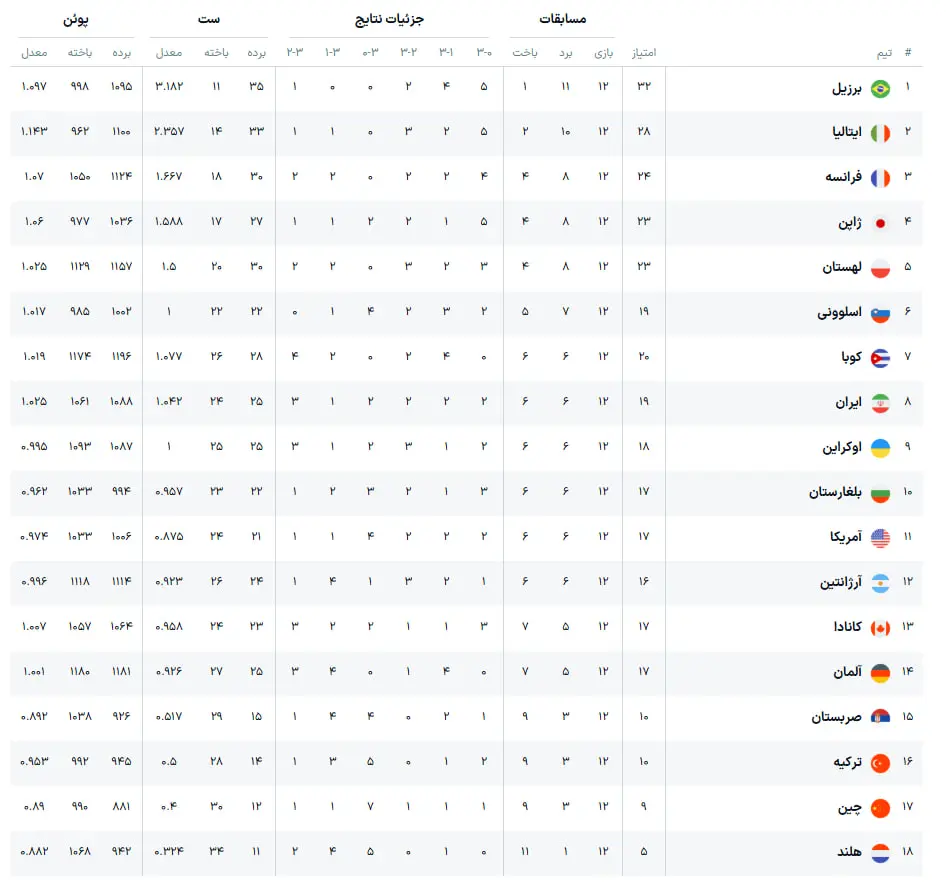Viewport: 946px width, 882px height.
Task: Open the team name اسلوونی
Action: pos(839,312)
